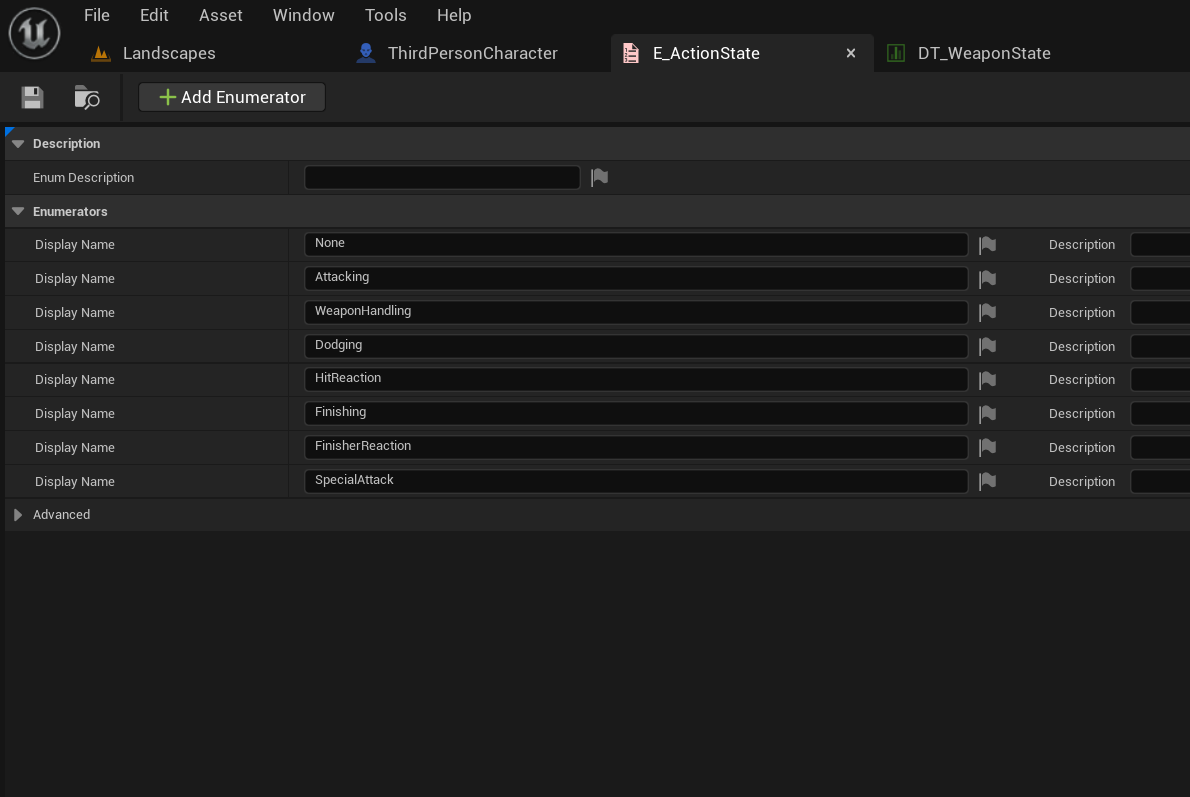Click the DT_WeaponState data table icon
Screen dimensions: 1190x797
click(x=895, y=53)
